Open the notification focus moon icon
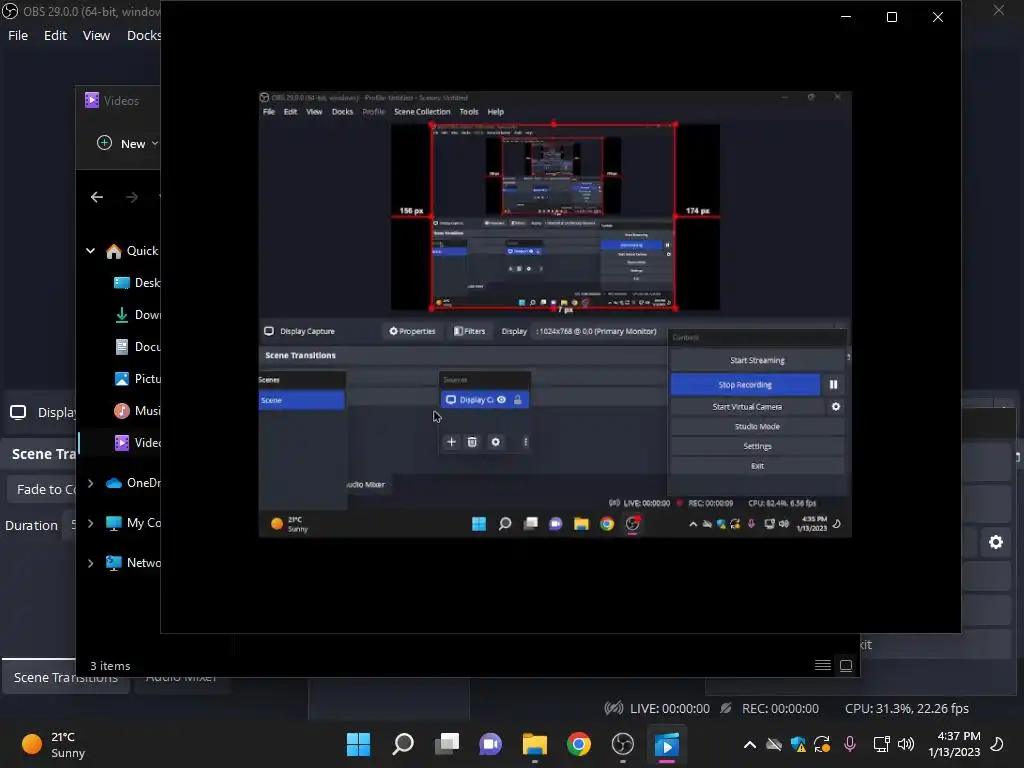Viewport: 1024px width, 768px height. click(997, 744)
